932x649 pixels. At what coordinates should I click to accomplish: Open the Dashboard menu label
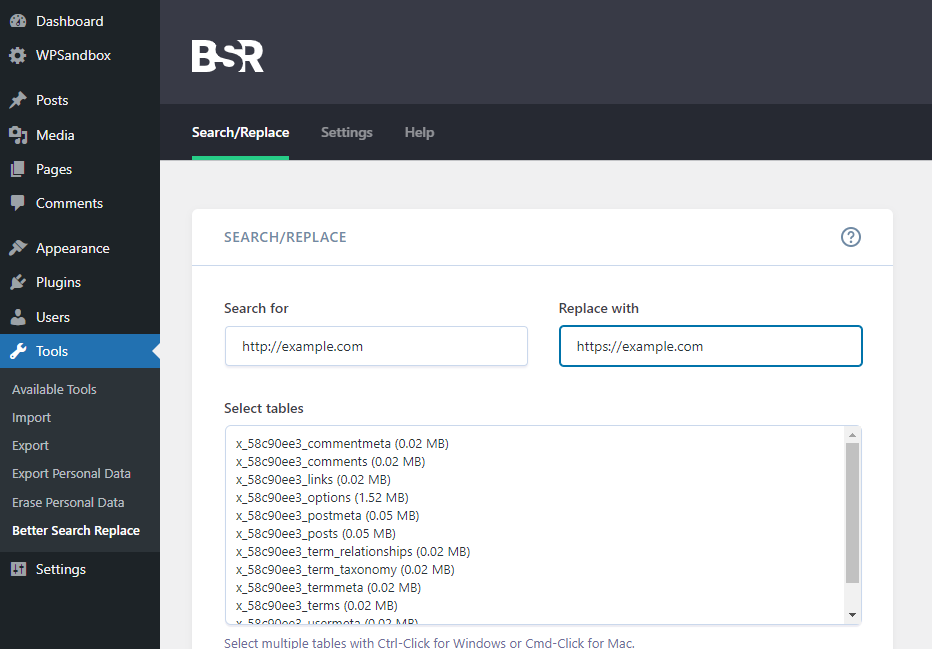70,21
